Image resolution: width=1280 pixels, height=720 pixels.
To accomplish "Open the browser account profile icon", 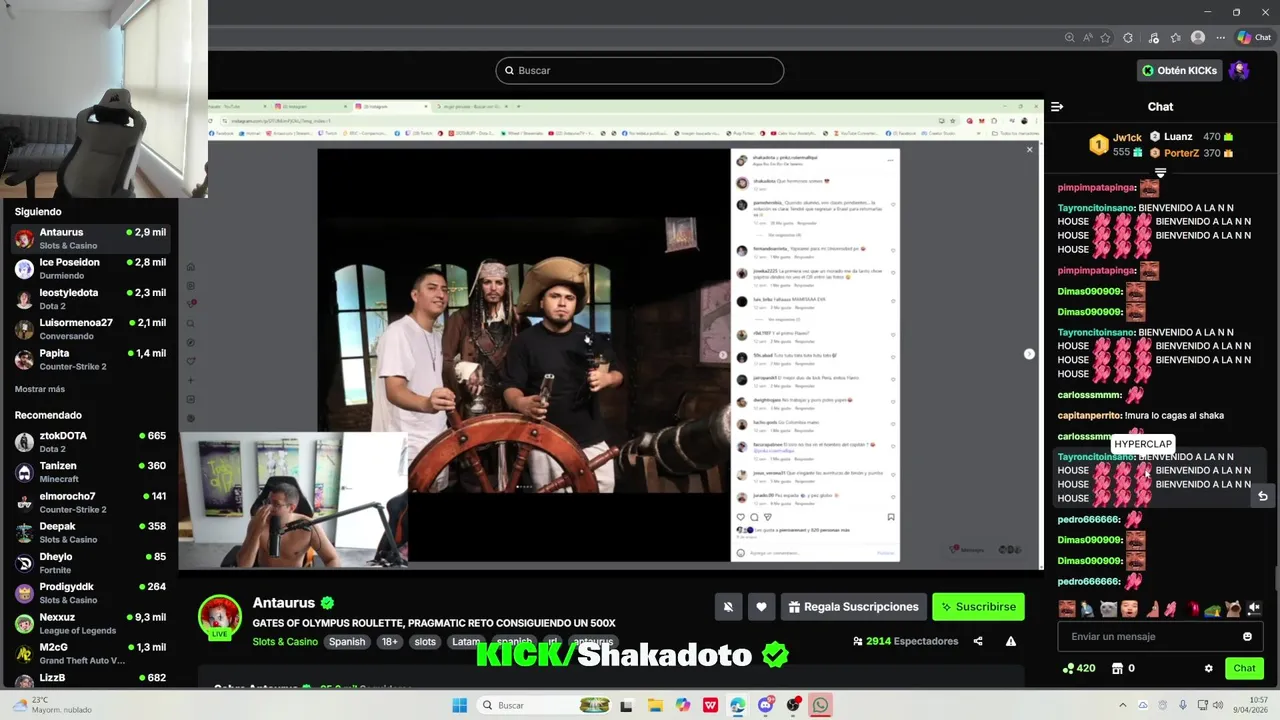I will click(x=1198, y=37).
